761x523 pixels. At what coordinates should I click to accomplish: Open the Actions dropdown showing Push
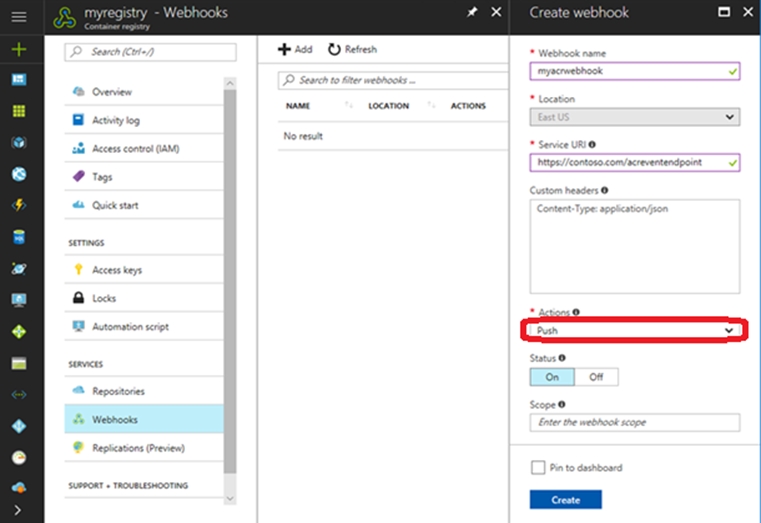pos(635,331)
